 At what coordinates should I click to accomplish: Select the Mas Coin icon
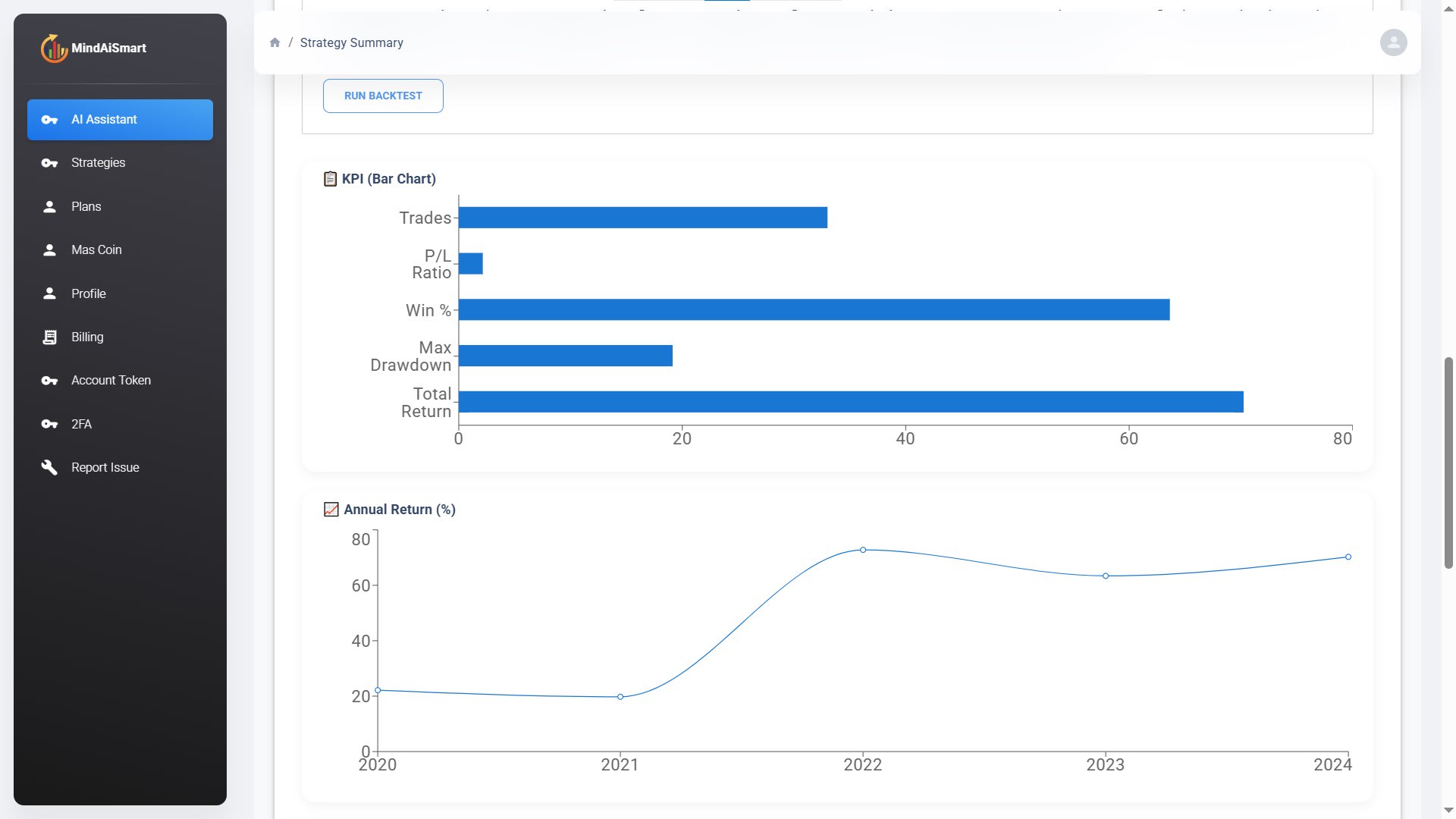coord(49,249)
